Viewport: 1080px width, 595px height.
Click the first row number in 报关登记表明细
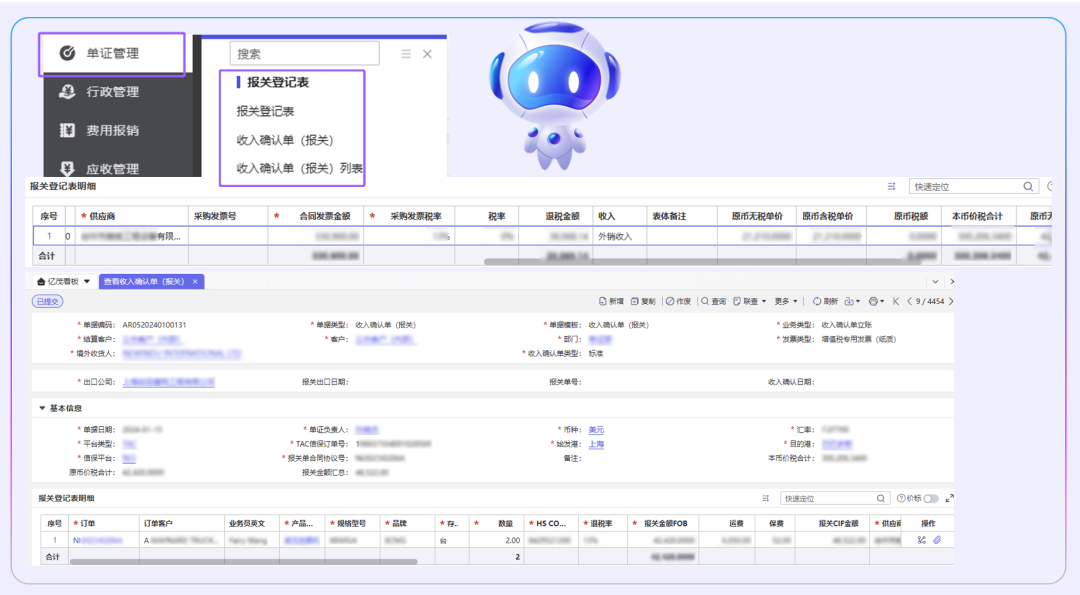click(55, 539)
